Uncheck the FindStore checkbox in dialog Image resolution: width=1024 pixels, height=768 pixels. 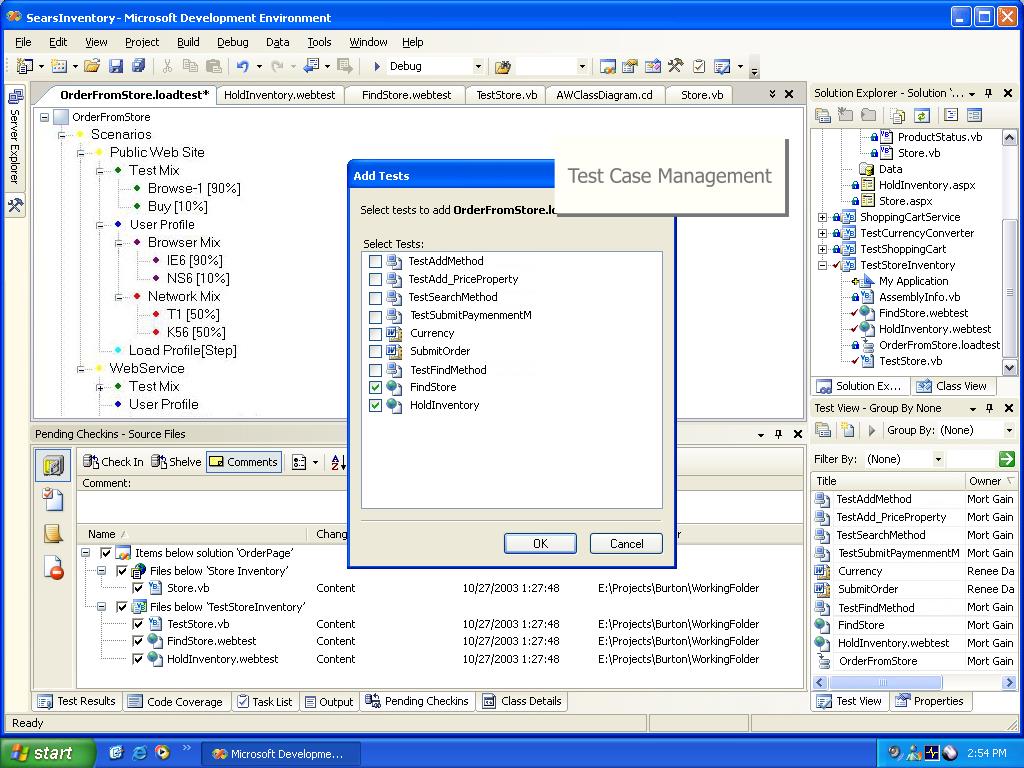376,387
